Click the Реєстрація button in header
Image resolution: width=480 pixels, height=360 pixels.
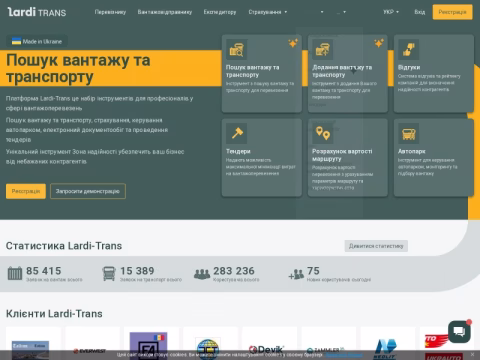point(452,12)
